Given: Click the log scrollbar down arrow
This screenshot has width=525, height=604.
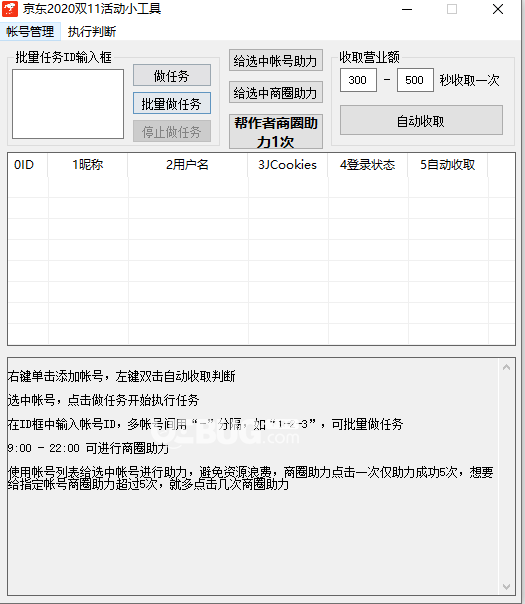Looking at the screenshot, I should point(507,587).
